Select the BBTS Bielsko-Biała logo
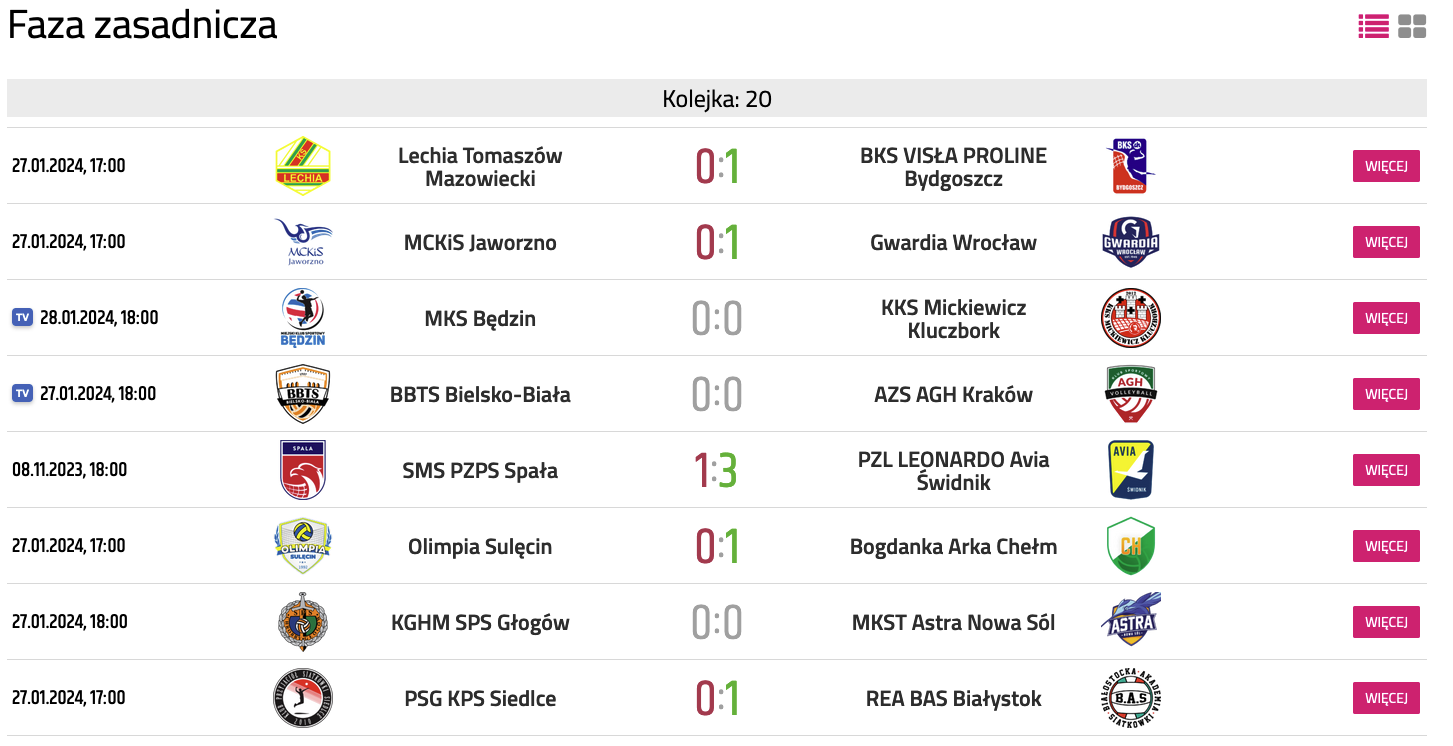 click(303, 394)
